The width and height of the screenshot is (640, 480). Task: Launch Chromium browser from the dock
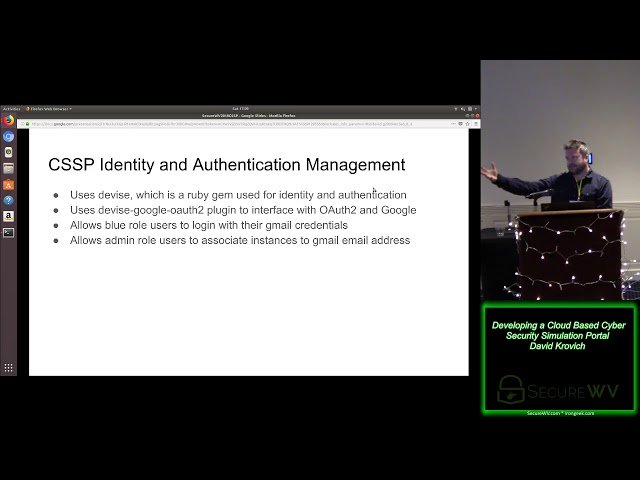click(x=8, y=136)
